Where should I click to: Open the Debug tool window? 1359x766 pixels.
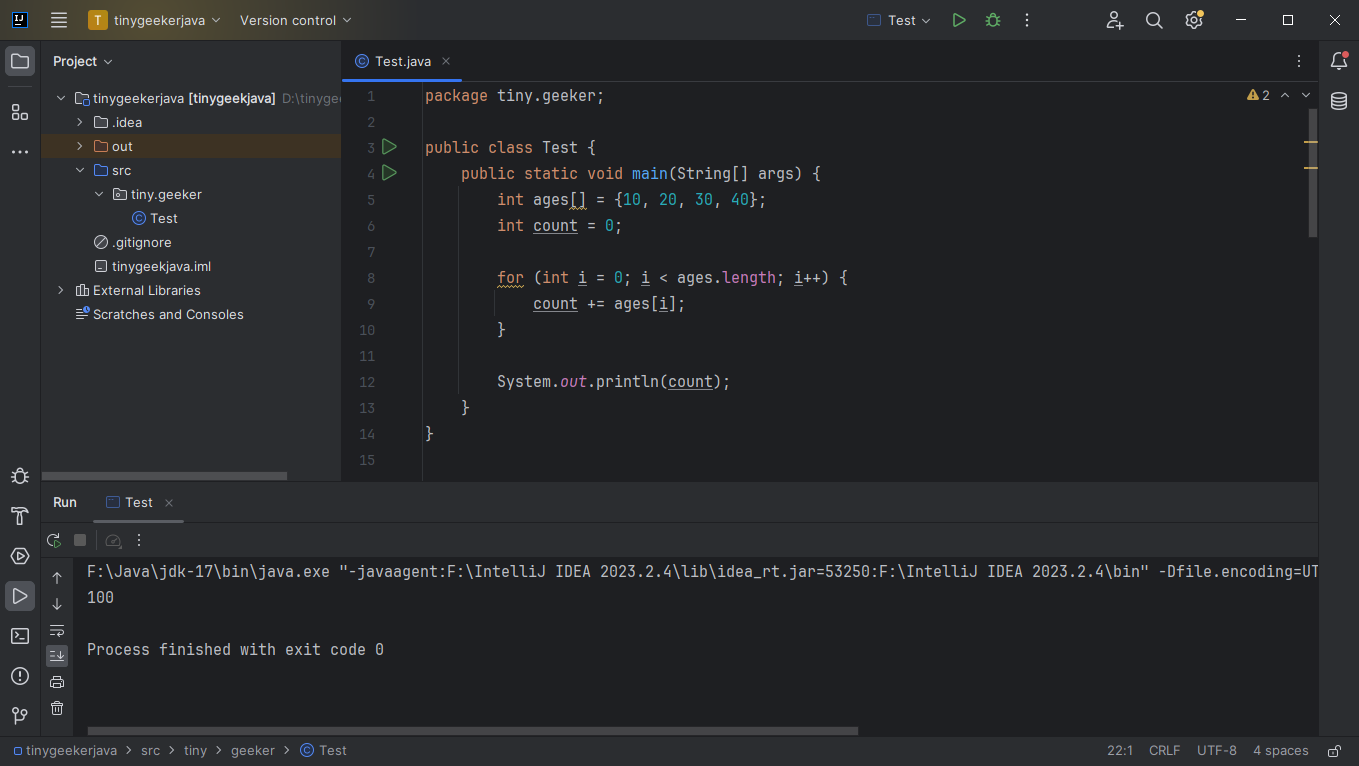click(x=20, y=476)
